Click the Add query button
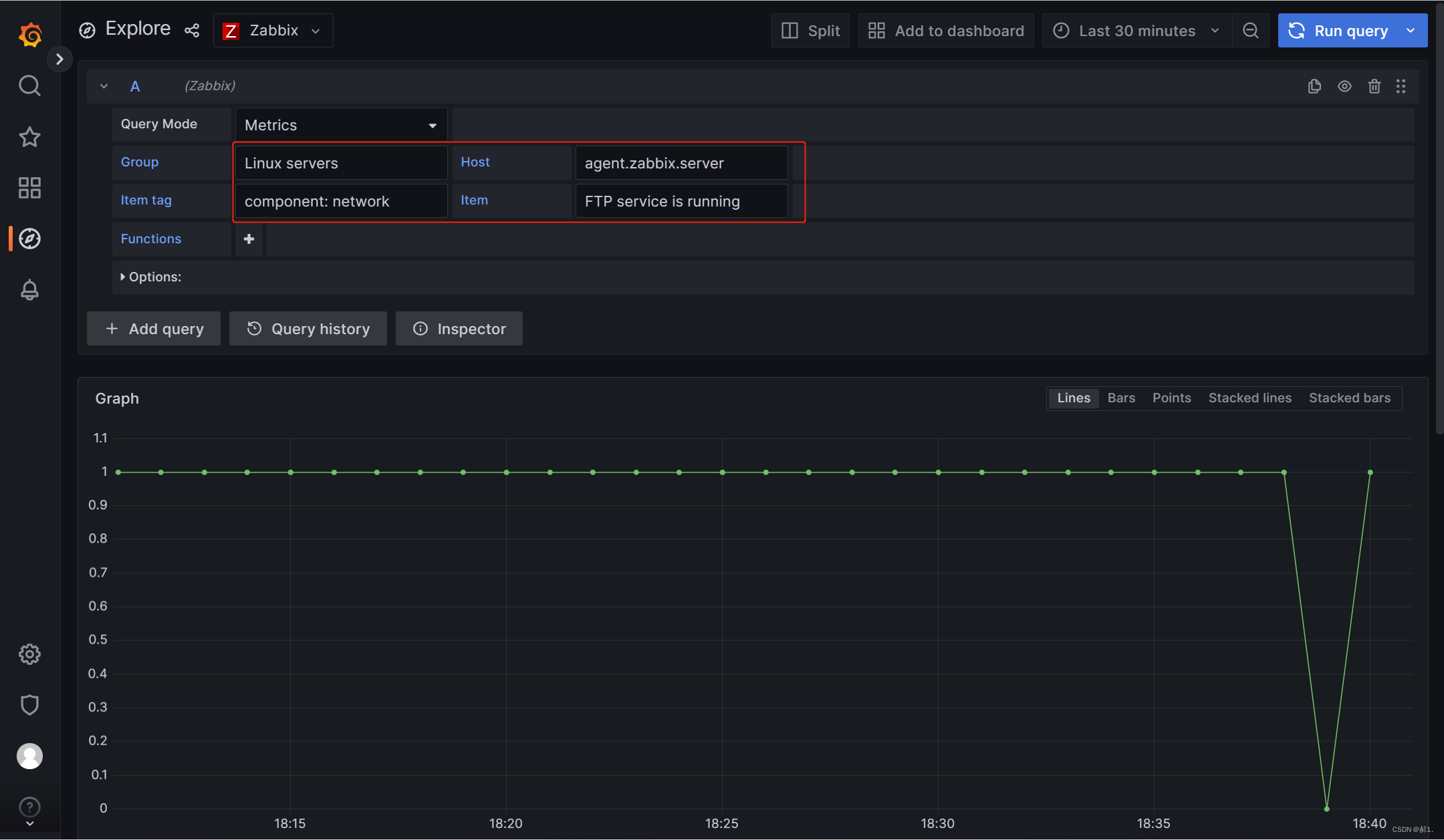The image size is (1444, 840). click(x=154, y=329)
